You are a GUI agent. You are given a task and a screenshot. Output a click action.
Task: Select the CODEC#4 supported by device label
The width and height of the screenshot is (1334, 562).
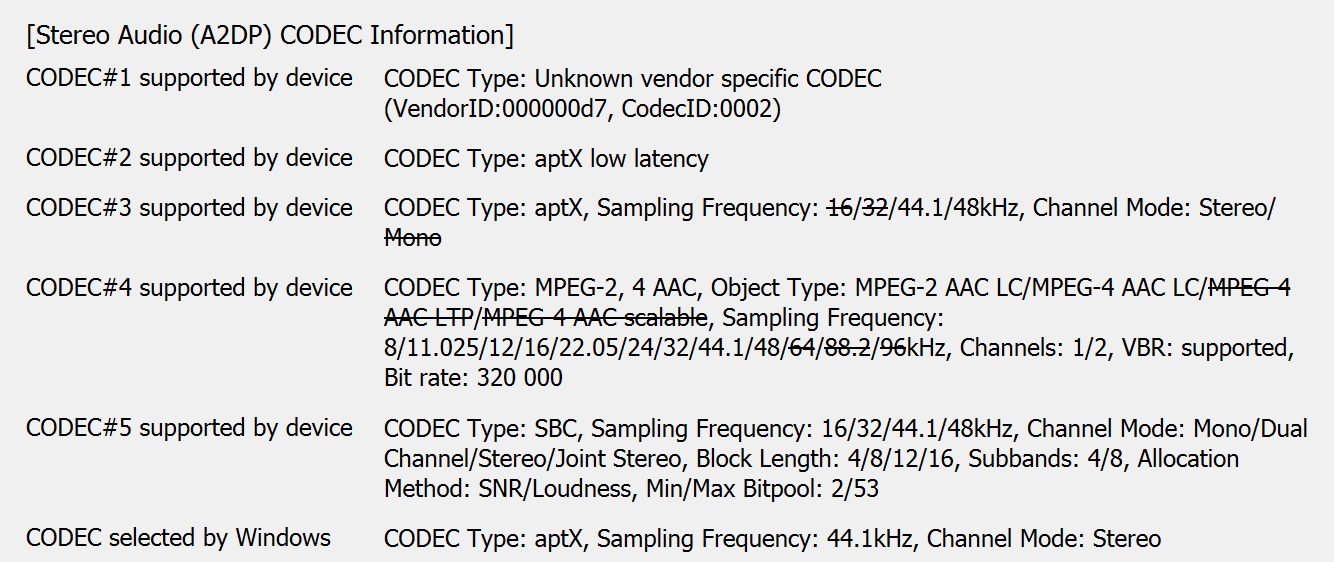189,288
